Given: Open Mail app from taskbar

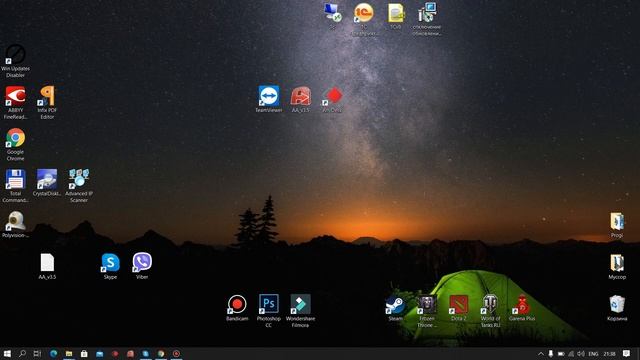Looking at the screenshot, I should coord(100,354).
